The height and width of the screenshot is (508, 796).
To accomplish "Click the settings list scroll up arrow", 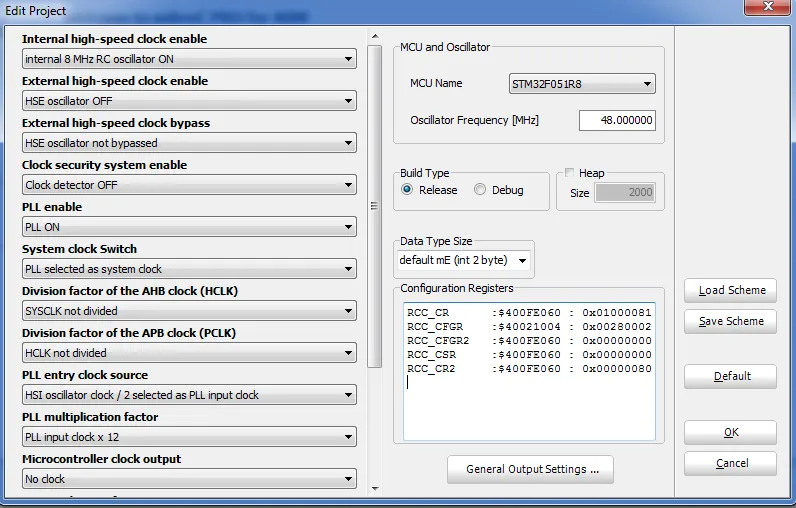I will pos(375,36).
